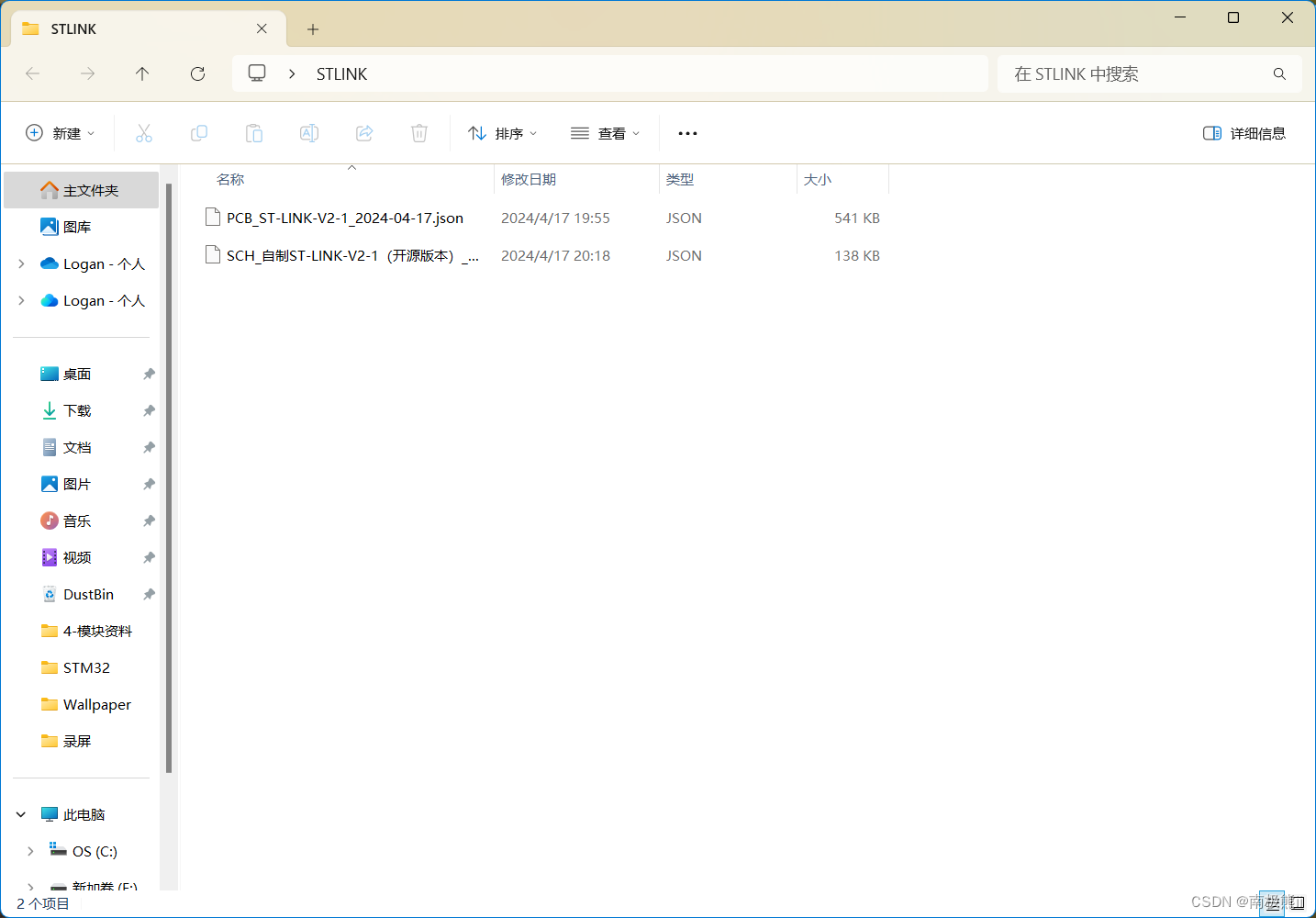Viewport: 1316px width, 918px height.
Task: Open a new tab with plus icon
Action: pyautogui.click(x=313, y=29)
